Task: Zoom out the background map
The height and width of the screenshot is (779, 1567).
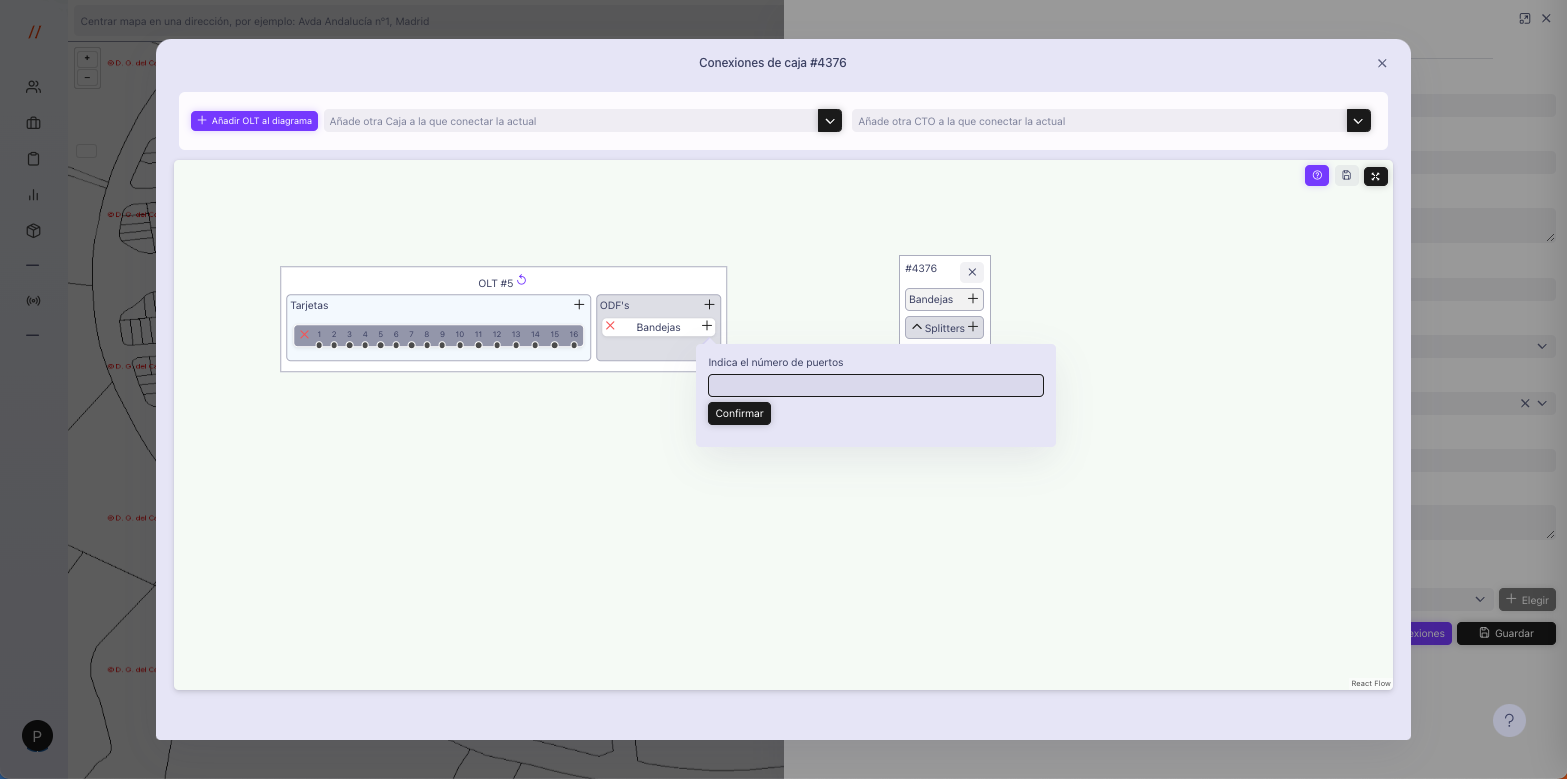Action: pos(87,77)
